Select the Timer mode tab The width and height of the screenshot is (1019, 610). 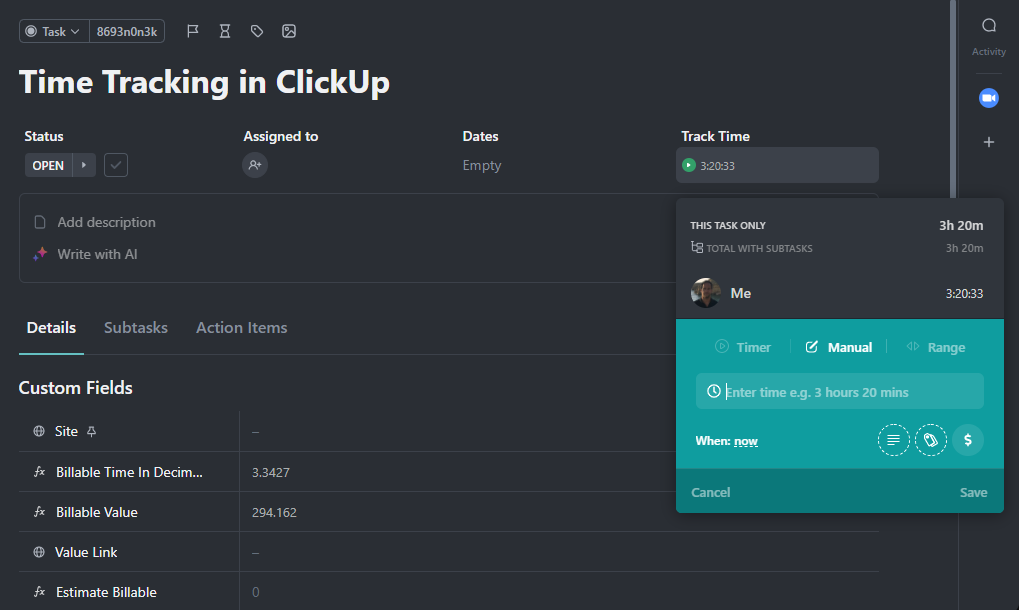coord(743,348)
